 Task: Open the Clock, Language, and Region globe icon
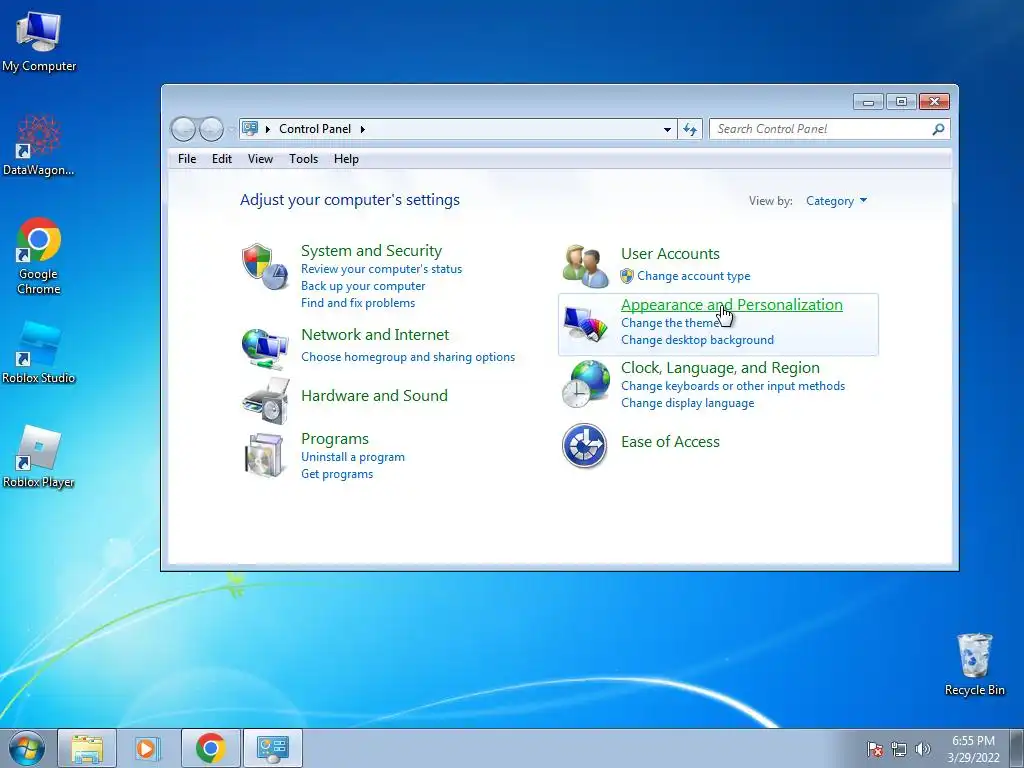585,385
